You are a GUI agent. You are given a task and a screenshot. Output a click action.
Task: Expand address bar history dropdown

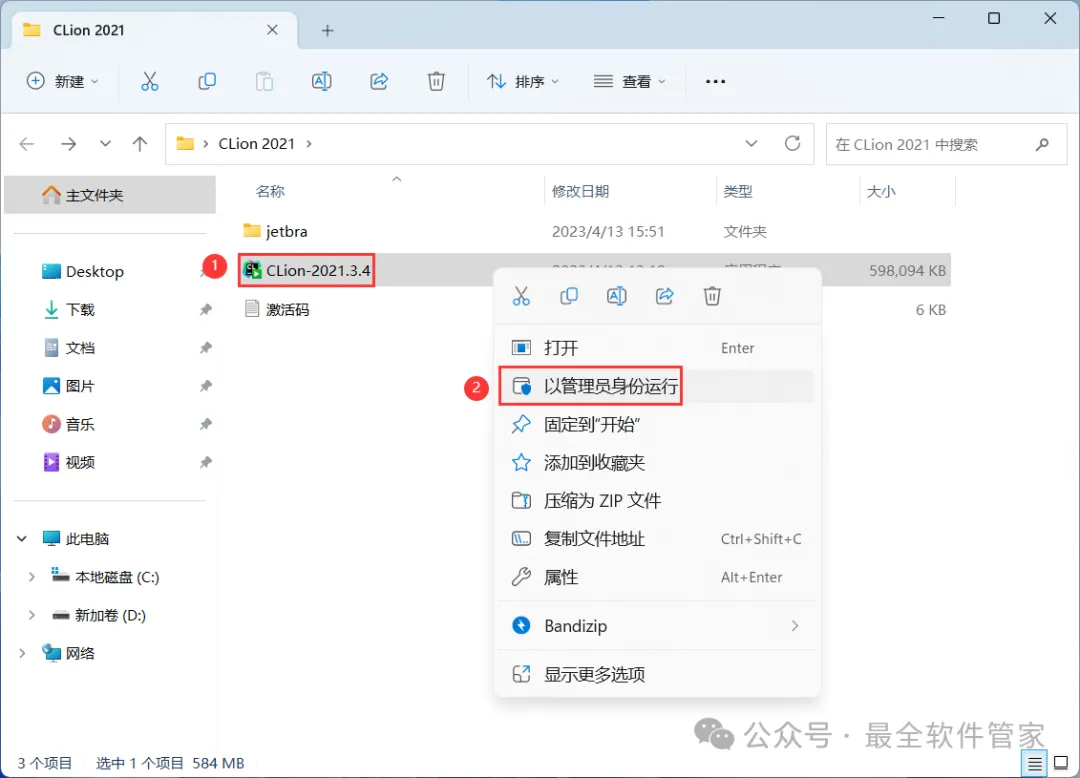[x=751, y=143]
